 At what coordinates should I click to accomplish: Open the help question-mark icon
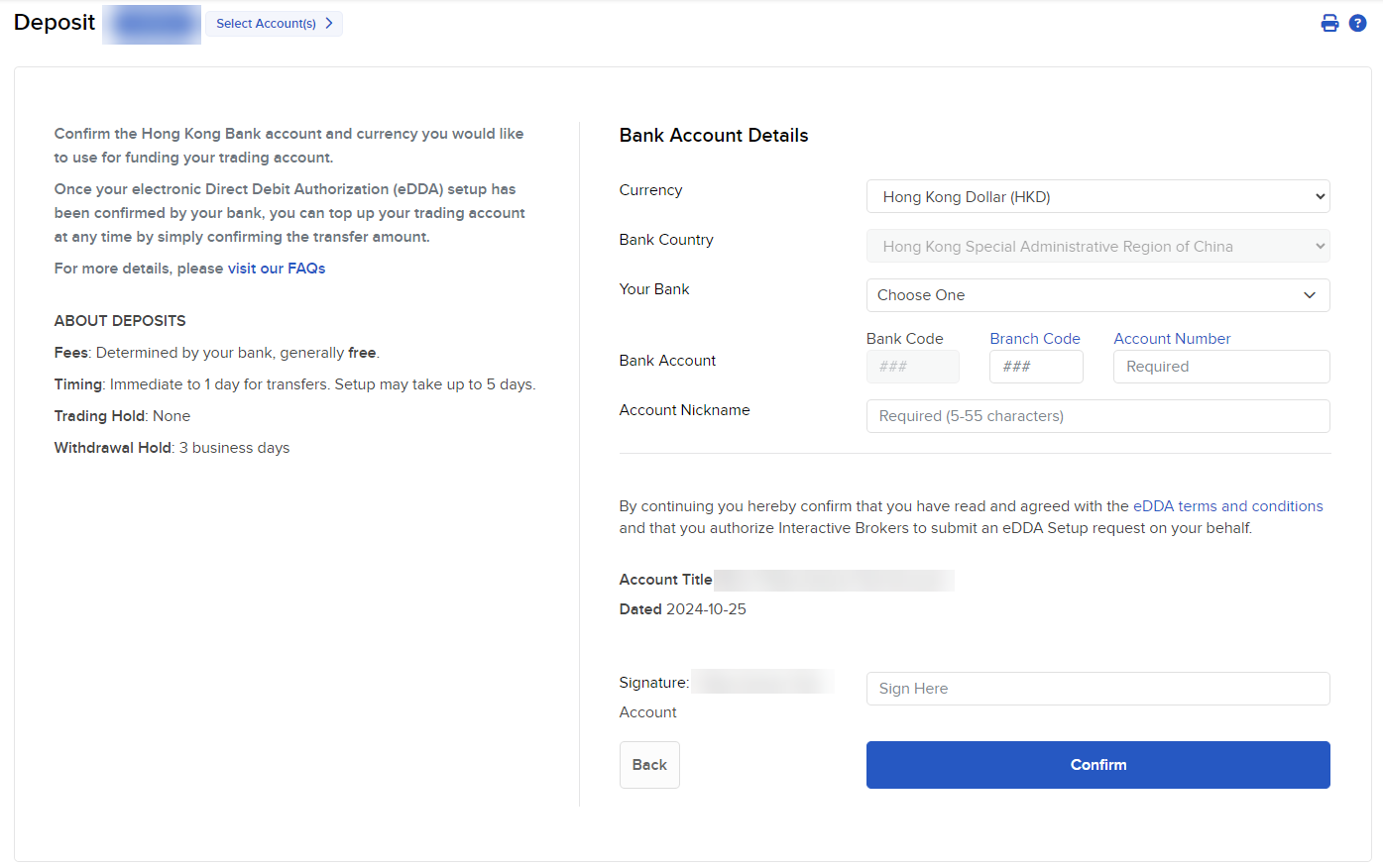(1357, 22)
